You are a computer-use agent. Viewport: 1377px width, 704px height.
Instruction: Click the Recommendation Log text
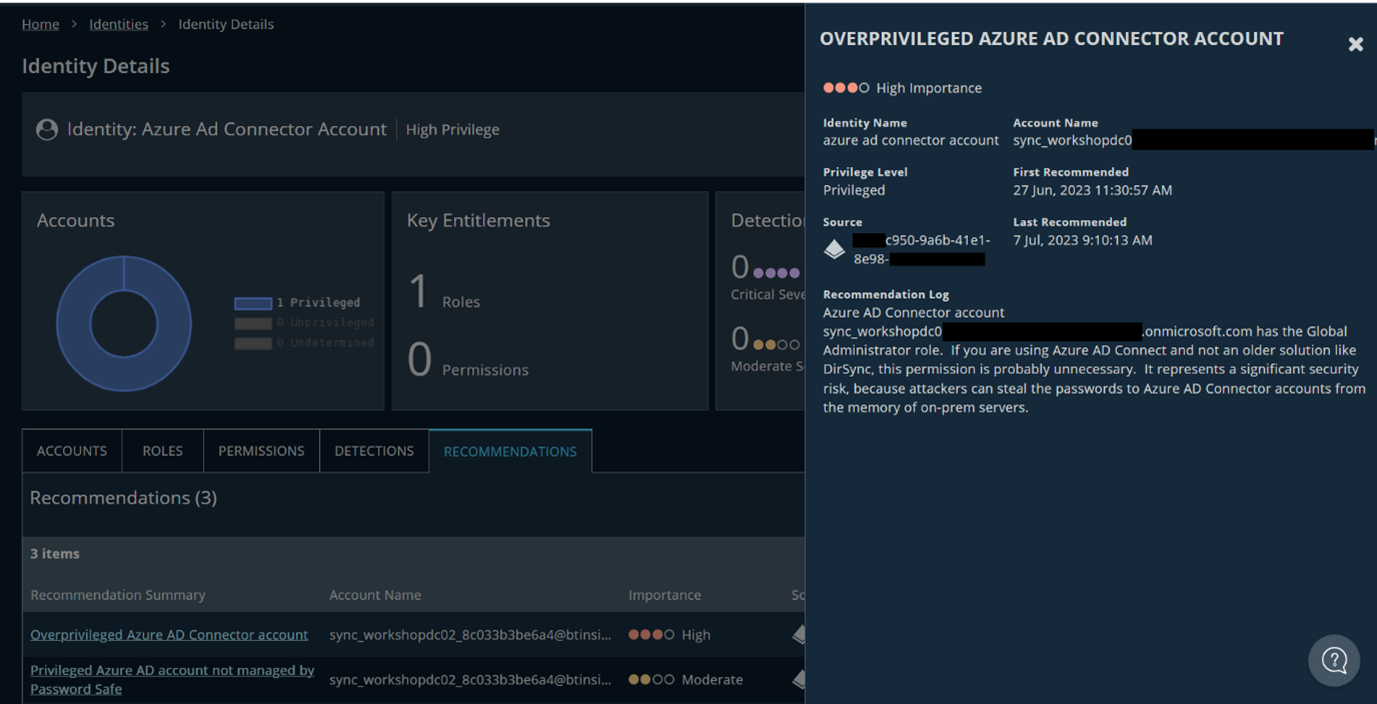(1094, 360)
